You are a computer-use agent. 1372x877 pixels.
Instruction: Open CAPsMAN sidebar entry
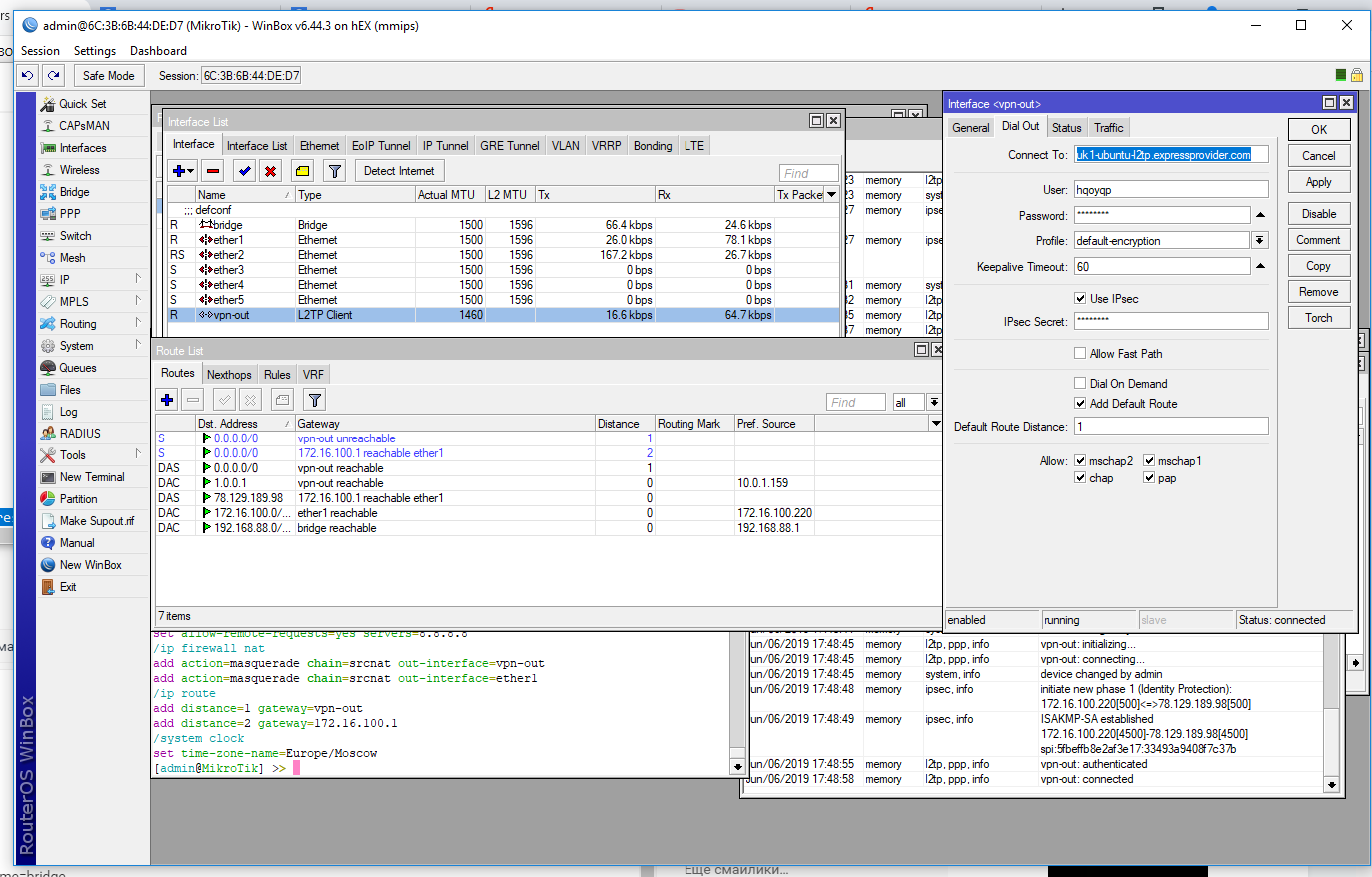[x=84, y=126]
